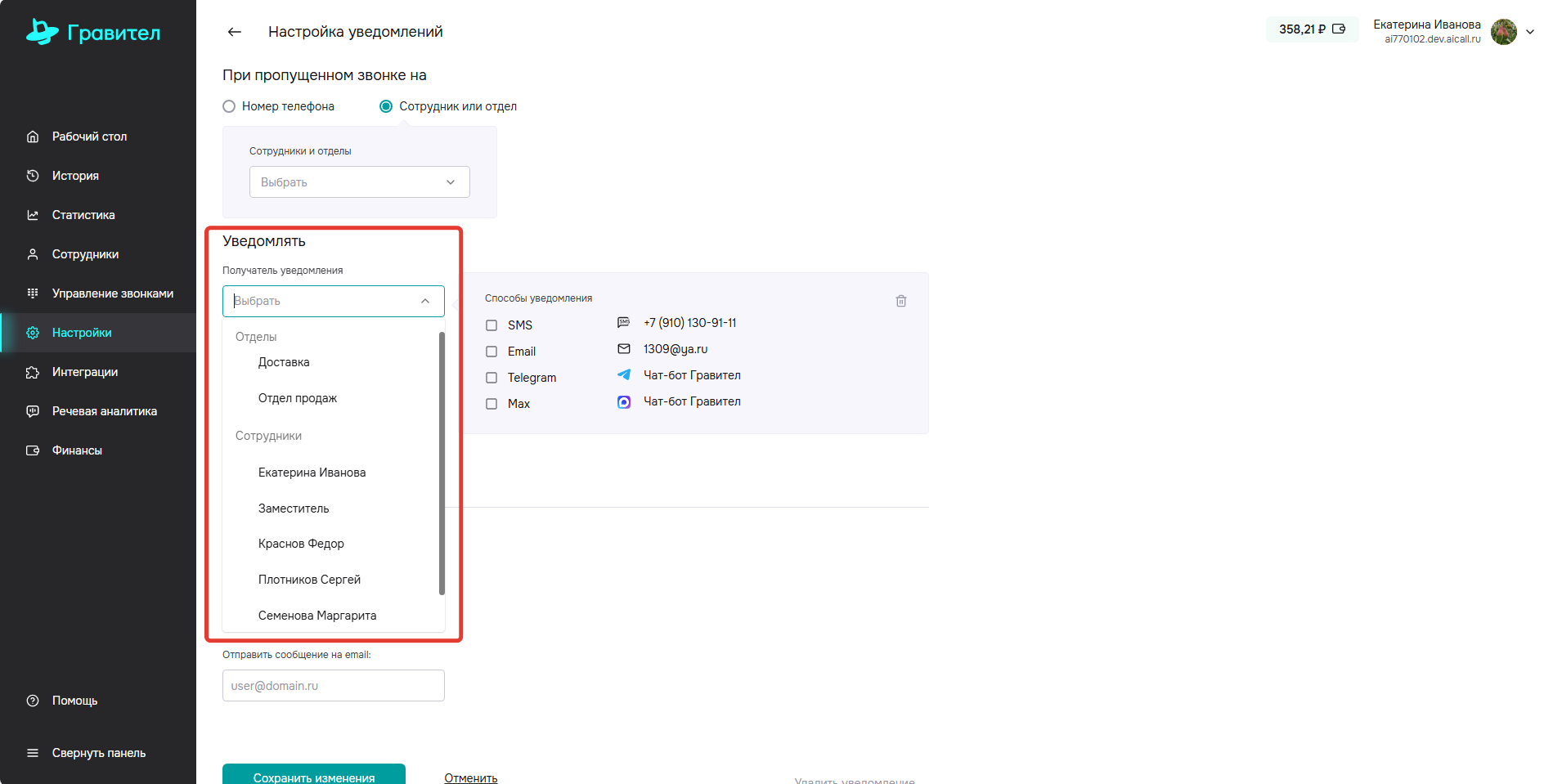Go to Статистика in sidebar
The image size is (1553, 784).
pos(83,215)
